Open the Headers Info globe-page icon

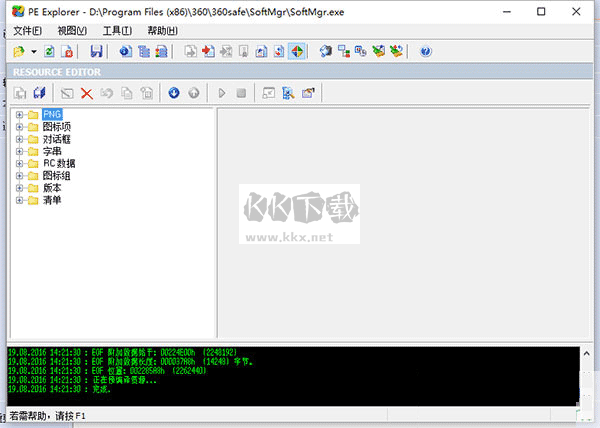point(126,51)
